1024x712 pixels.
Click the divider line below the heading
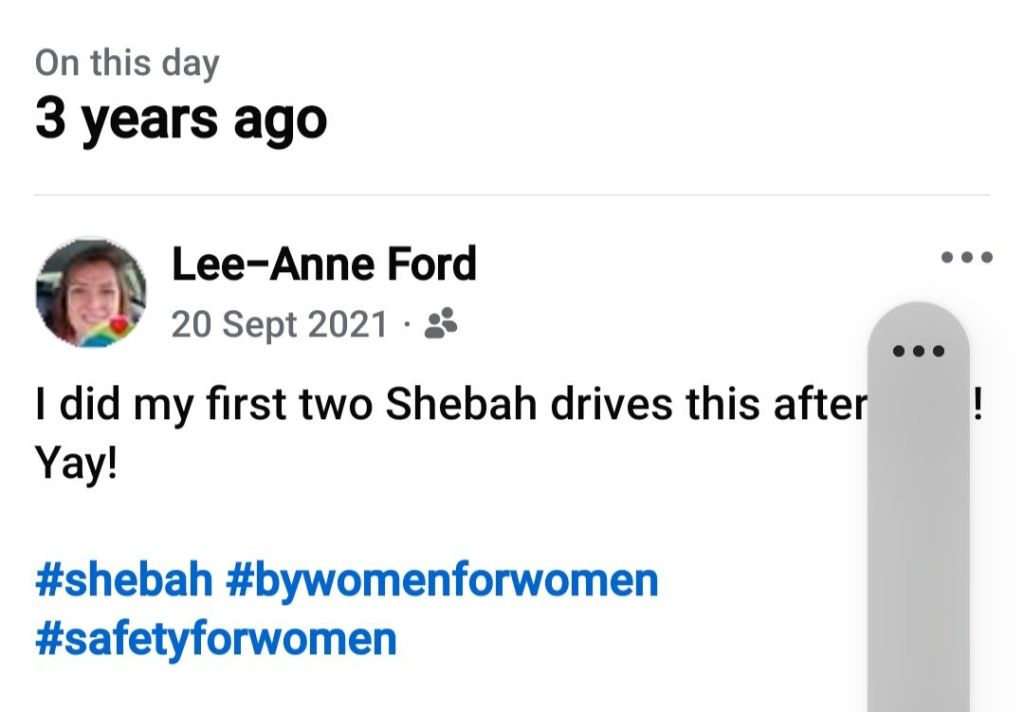[512, 195]
